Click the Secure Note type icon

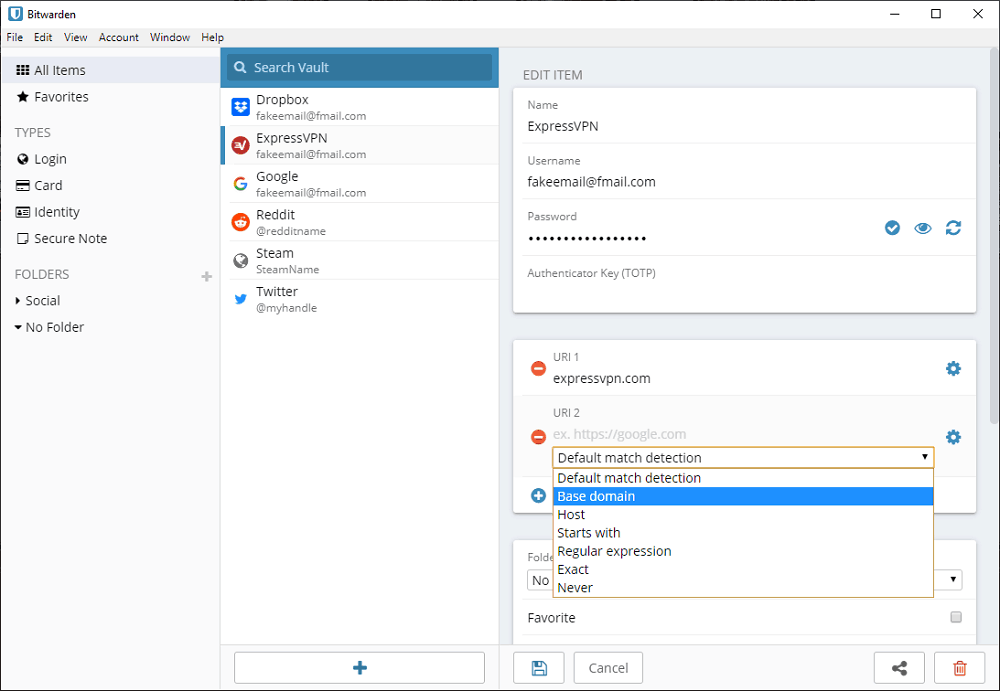point(23,239)
